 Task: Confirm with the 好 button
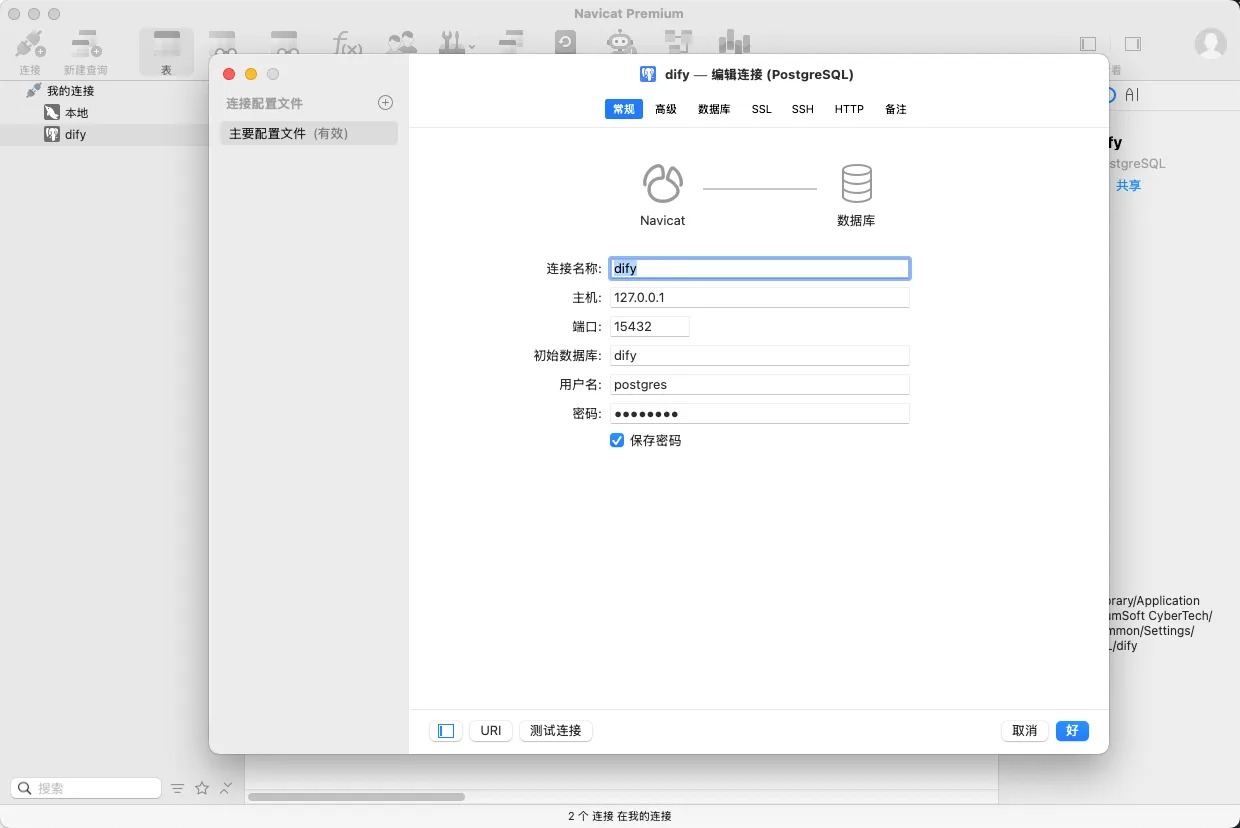[x=1072, y=731]
